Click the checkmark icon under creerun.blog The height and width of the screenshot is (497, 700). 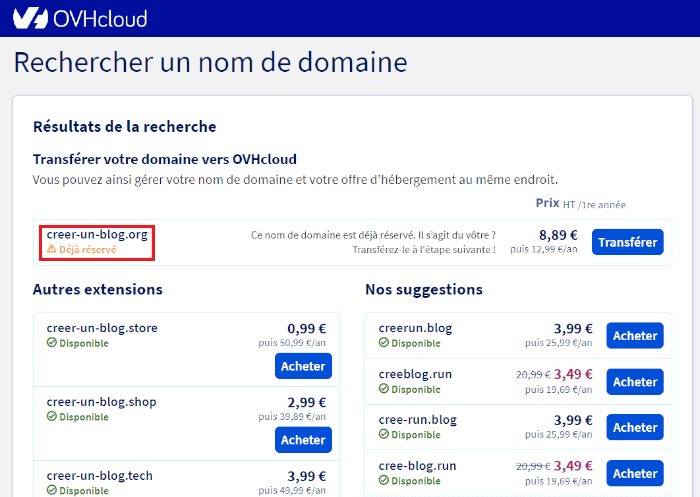pos(384,342)
